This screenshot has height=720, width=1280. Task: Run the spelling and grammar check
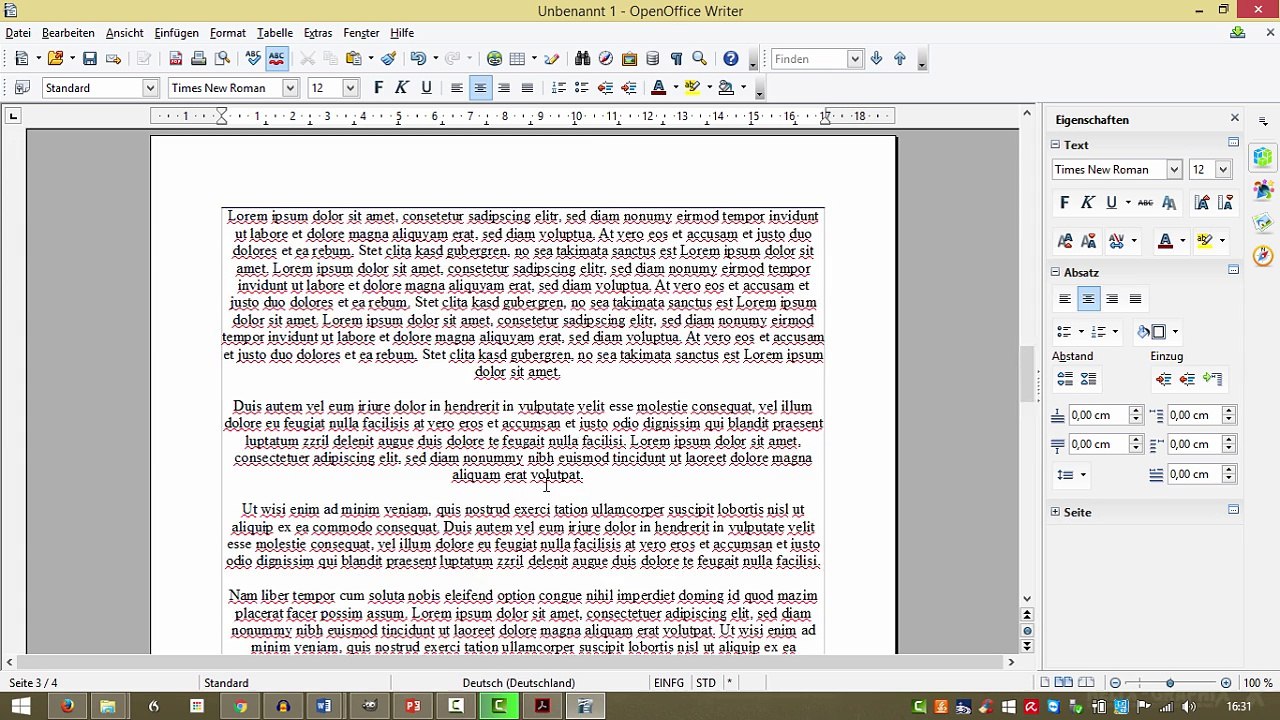point(253,59)
